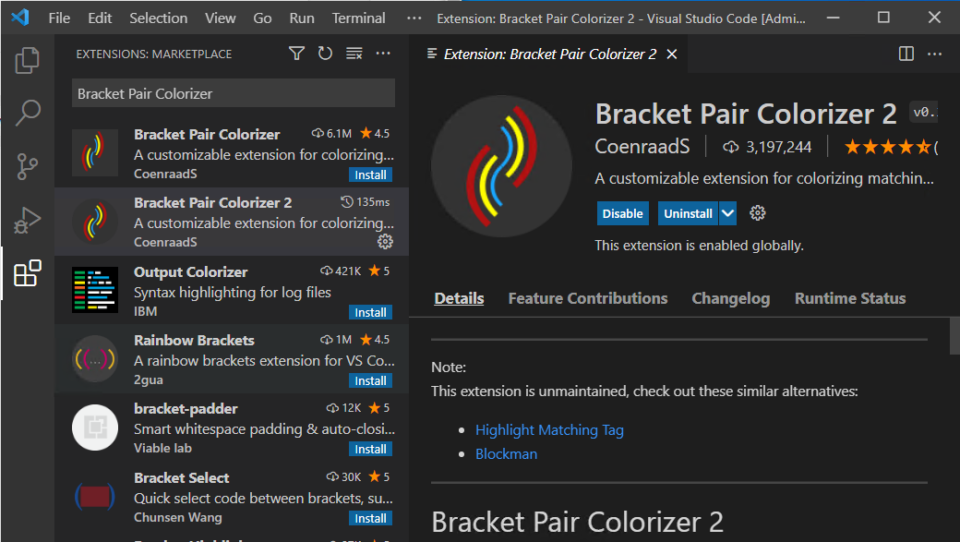Uninstall Bracket Pair Colorizer 2
This screenshot has width=960, height=542.
[x=688, y=213]
